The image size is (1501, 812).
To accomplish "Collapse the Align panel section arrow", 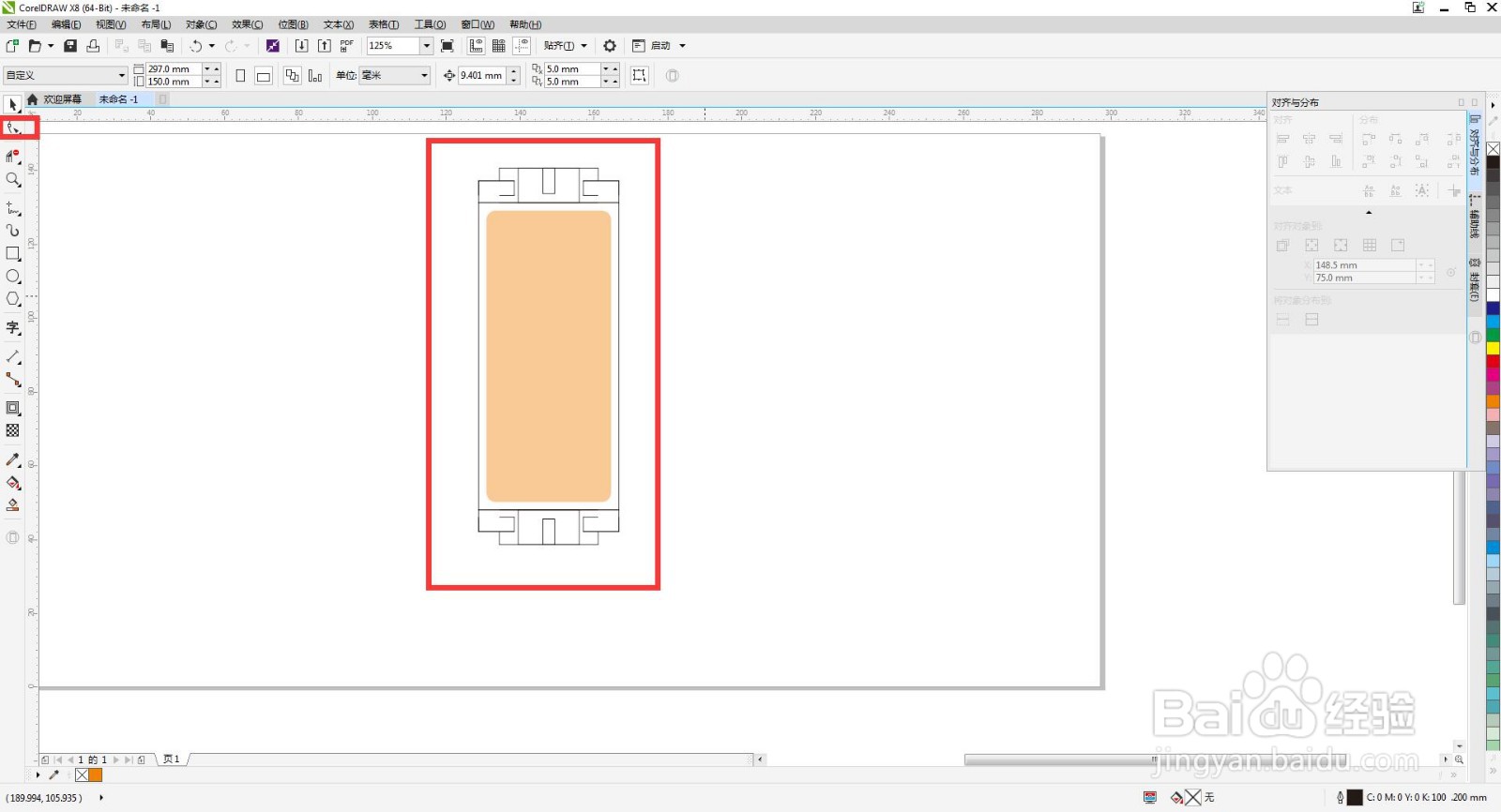I will pyautogui.click(x=1369, y=213).
